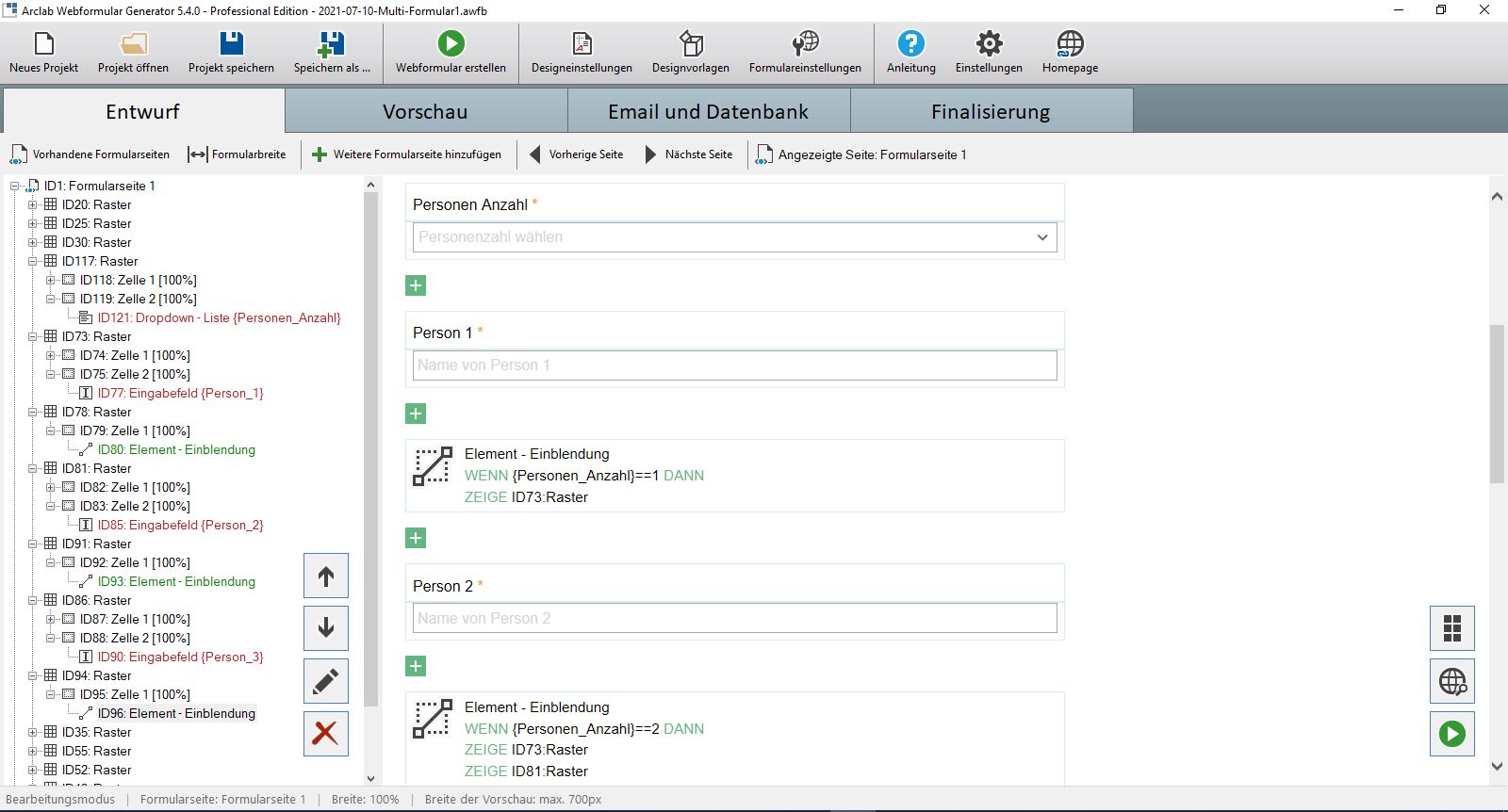Screen dimensions: 1508x812
Task: Switch to the Vorschau tab
Action: tap(425, 111)
